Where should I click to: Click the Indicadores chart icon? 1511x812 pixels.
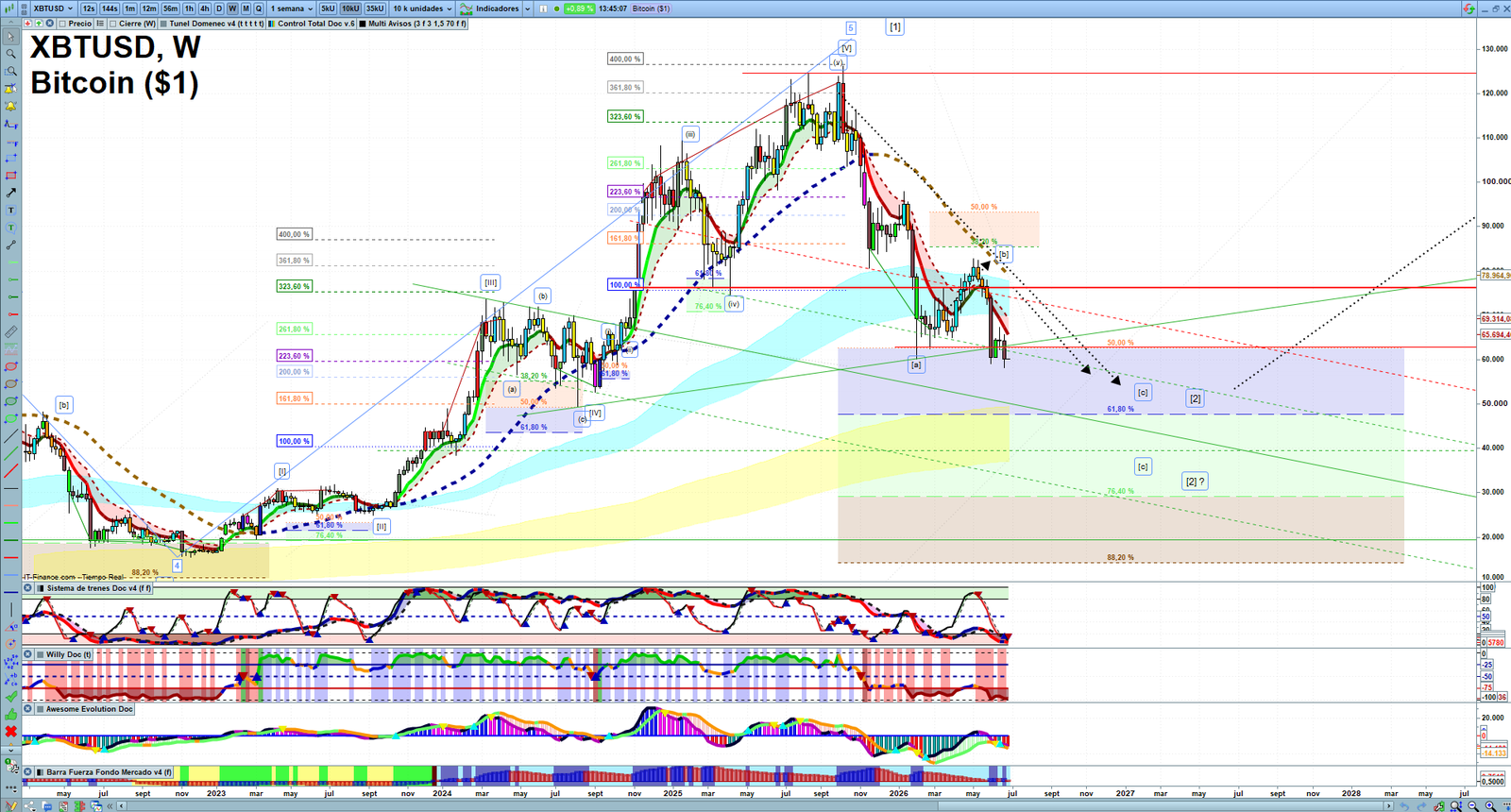[x=466, y=8]
